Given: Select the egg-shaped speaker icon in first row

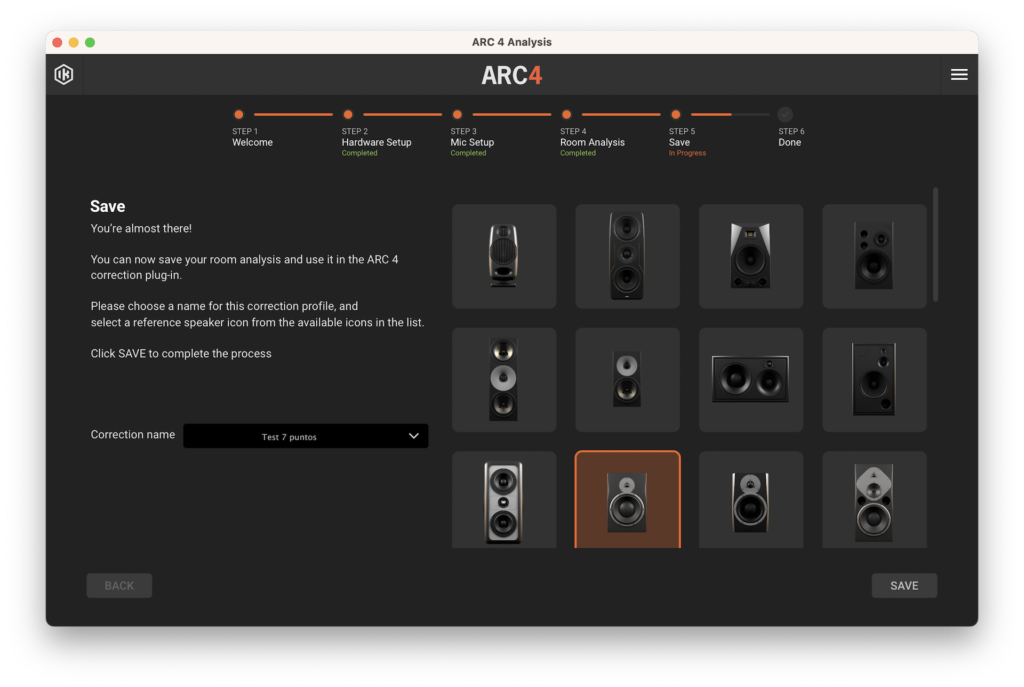Looking at the screenshot, I should tap(504, 256).
